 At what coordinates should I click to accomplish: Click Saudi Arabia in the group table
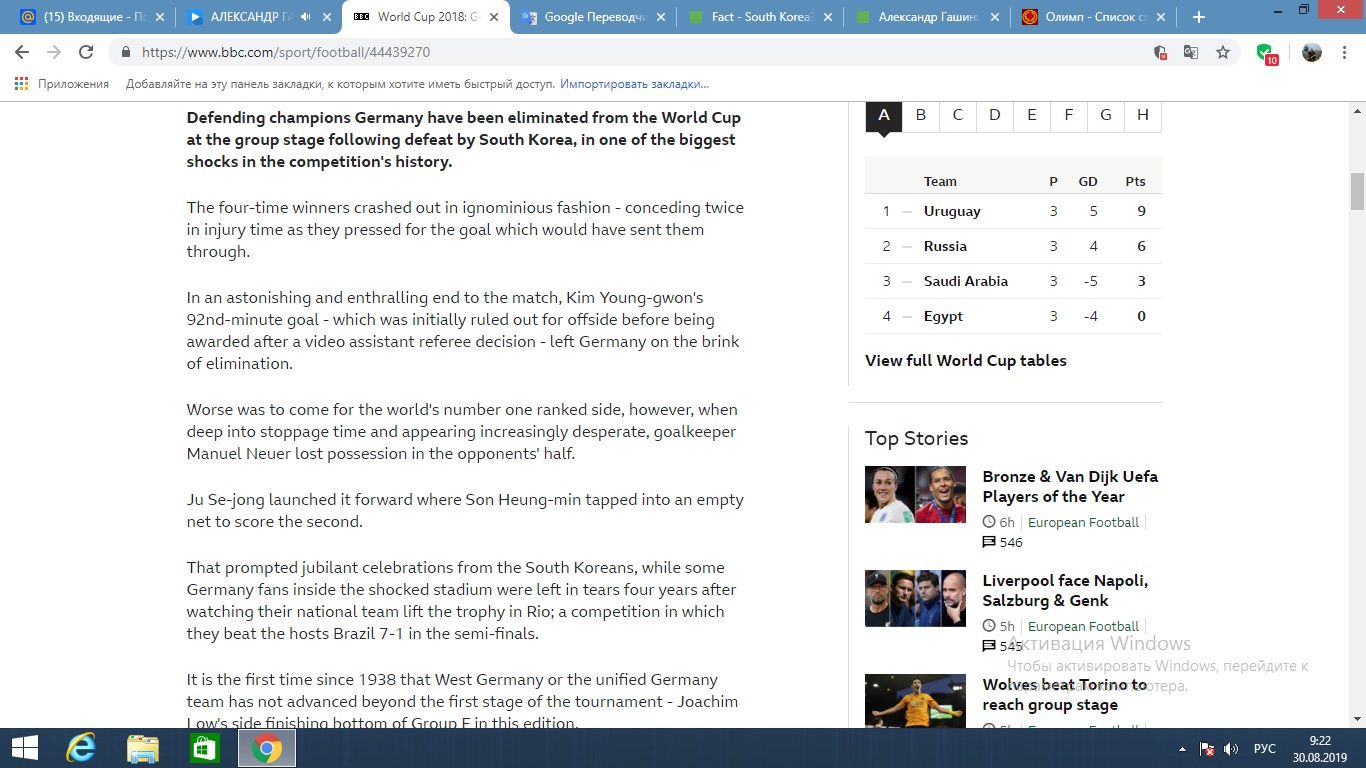pyautogui.click(x=966, y=281)
